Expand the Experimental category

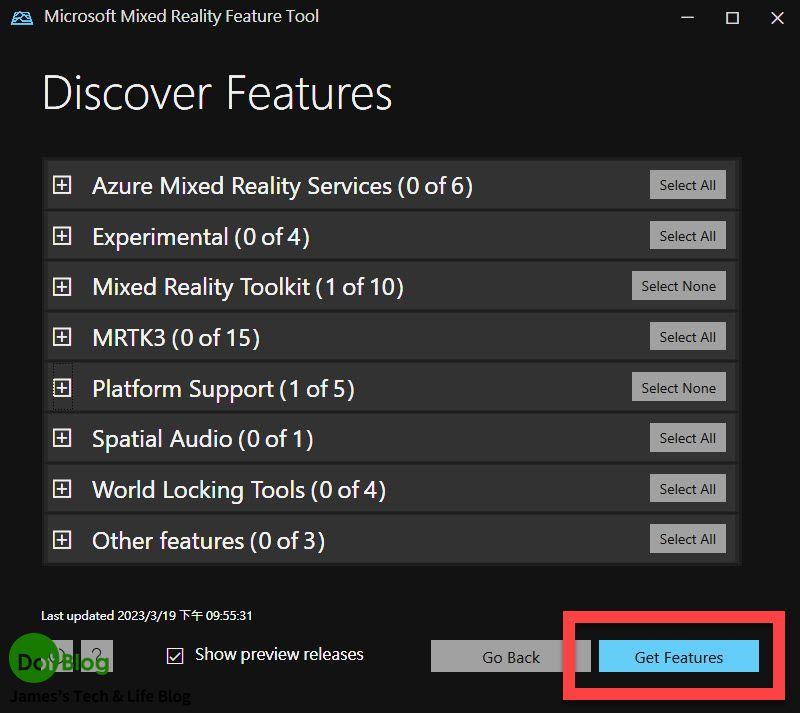[x=62, y=236]
